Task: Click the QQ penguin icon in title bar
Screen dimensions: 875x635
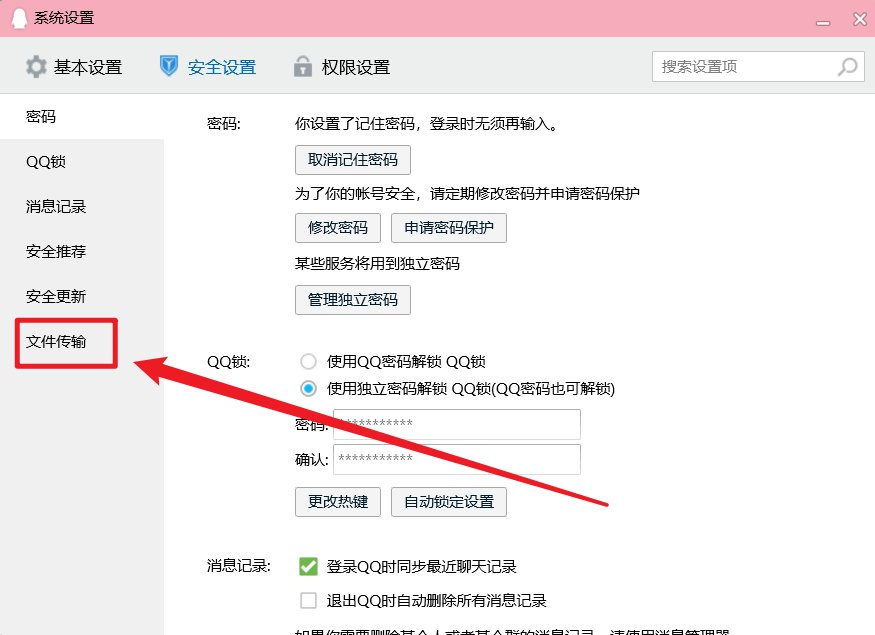Action: [x=19, y=18]
